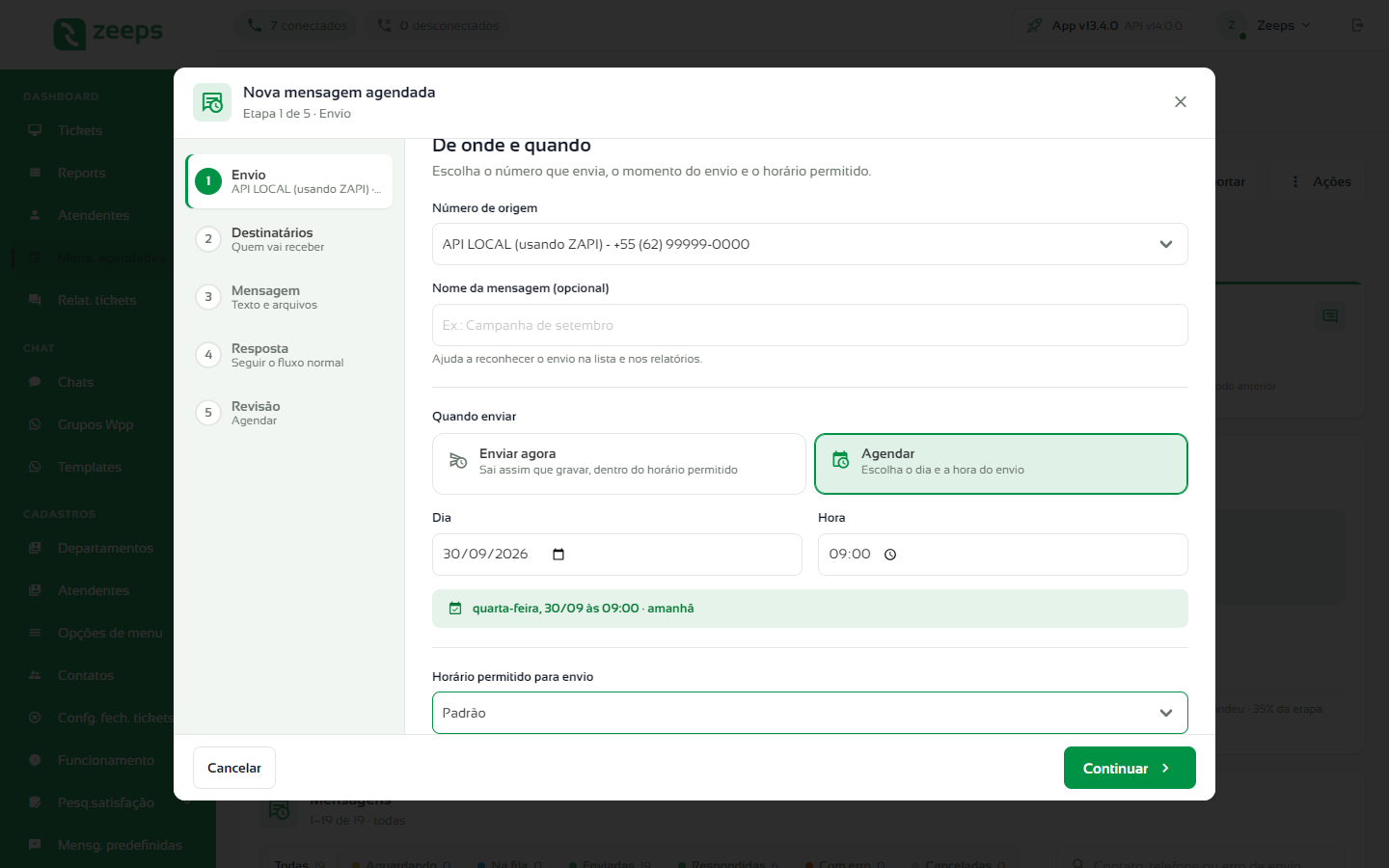Click the Opções de menu sidebar icon
The image size is (1389, 868).
[x=35, y=633]
